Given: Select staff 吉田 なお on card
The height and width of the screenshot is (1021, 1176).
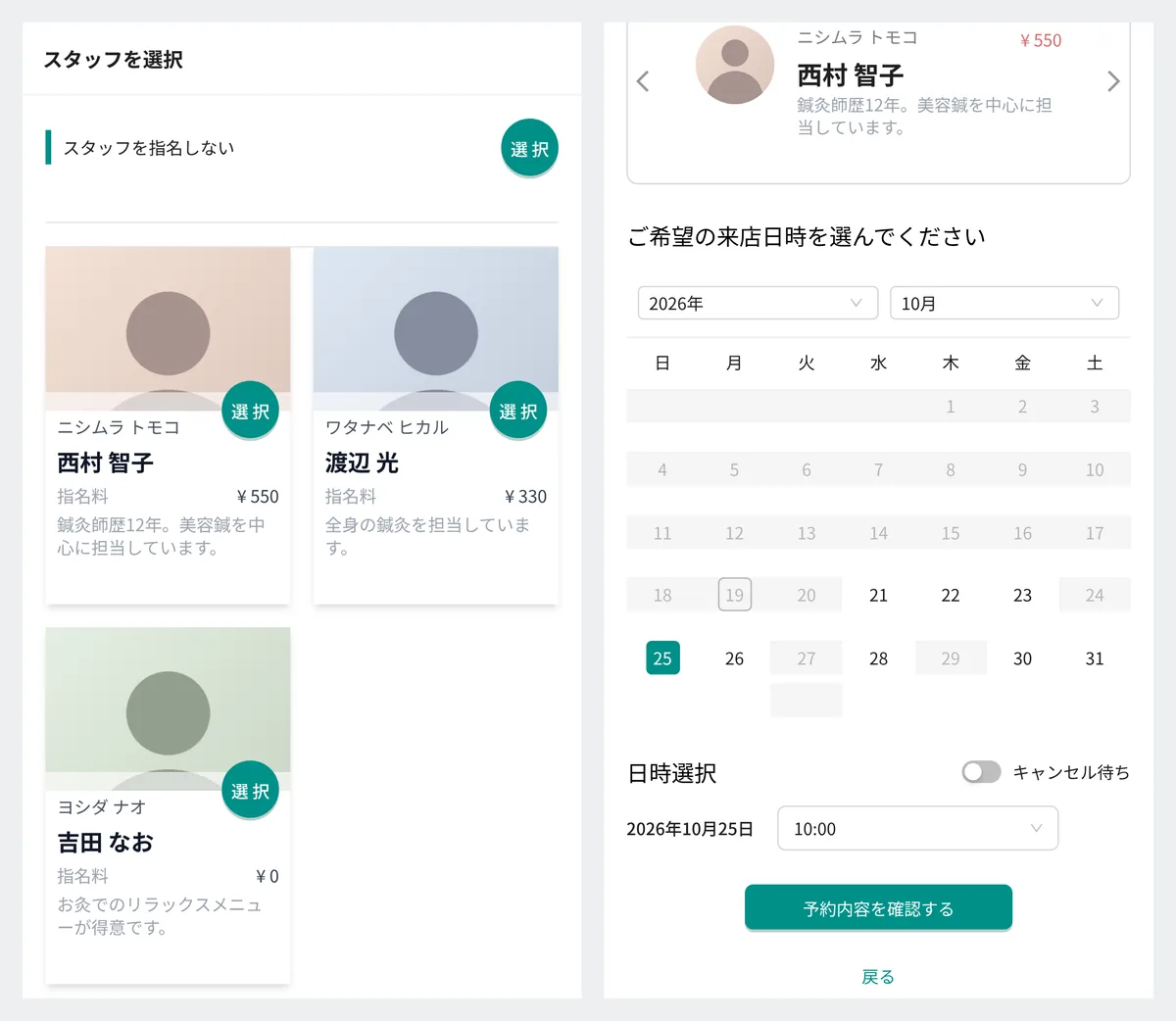Looking at the screenshot, I should point(251,790).
